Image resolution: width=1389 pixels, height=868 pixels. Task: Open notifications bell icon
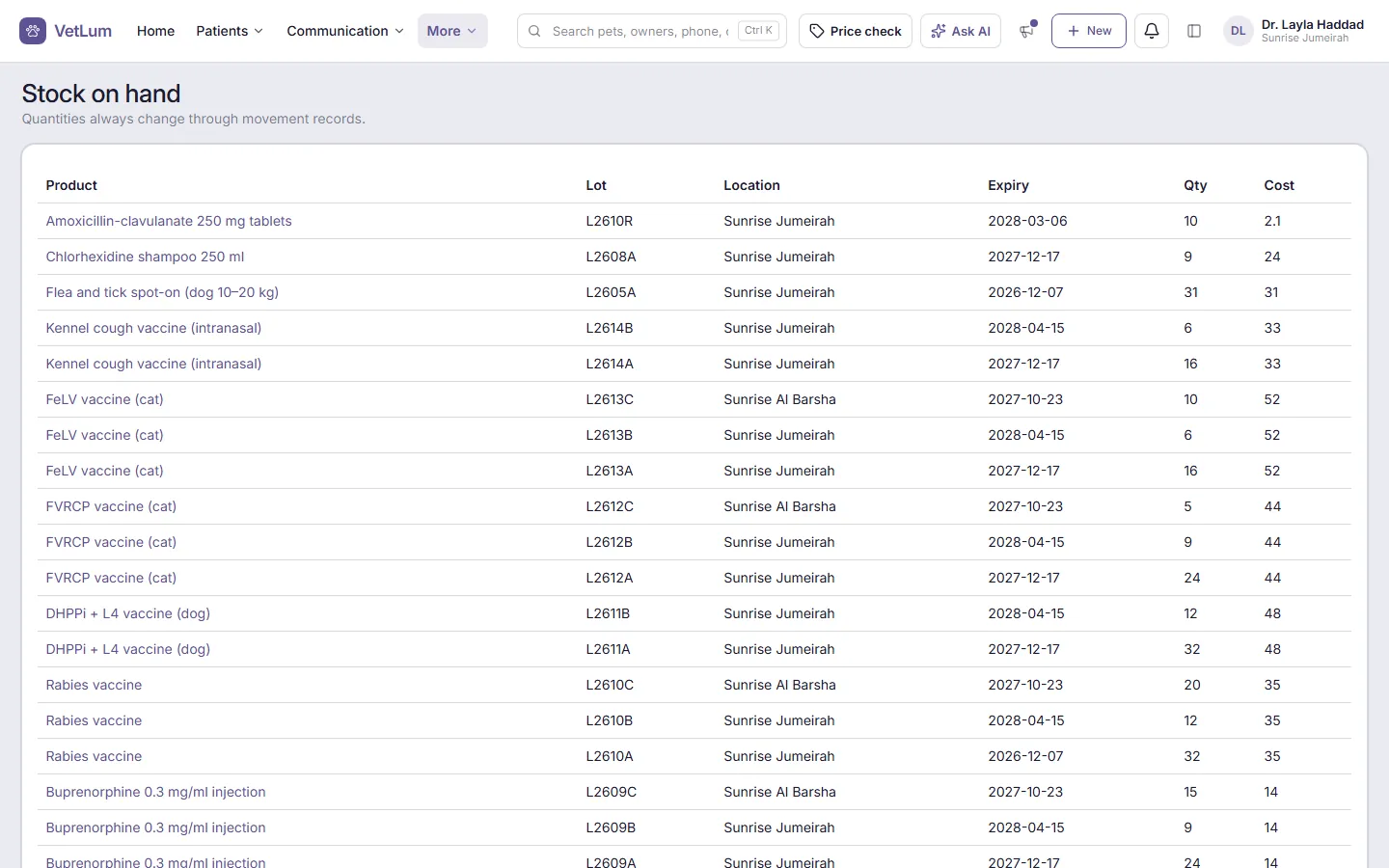click(x=1151, y=31)
